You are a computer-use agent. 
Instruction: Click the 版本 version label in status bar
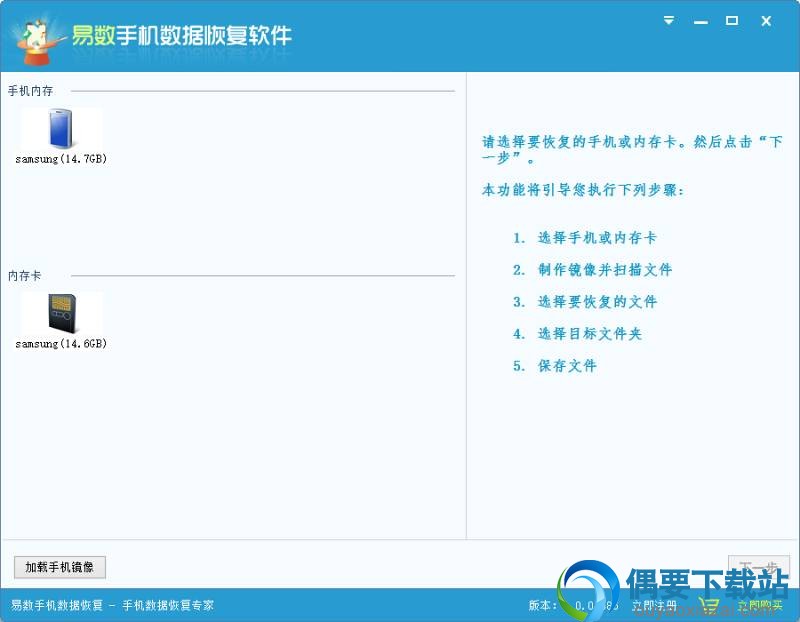(x=542, y=605)
